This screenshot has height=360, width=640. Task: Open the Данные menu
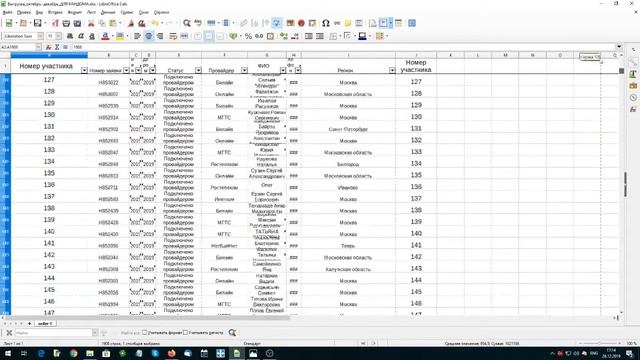pyautogui.click(x=108, y=13)
